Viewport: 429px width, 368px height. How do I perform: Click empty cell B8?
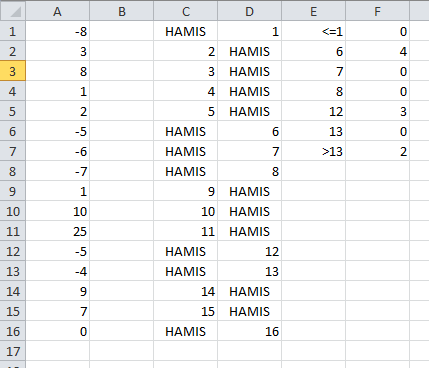point(122,171)
